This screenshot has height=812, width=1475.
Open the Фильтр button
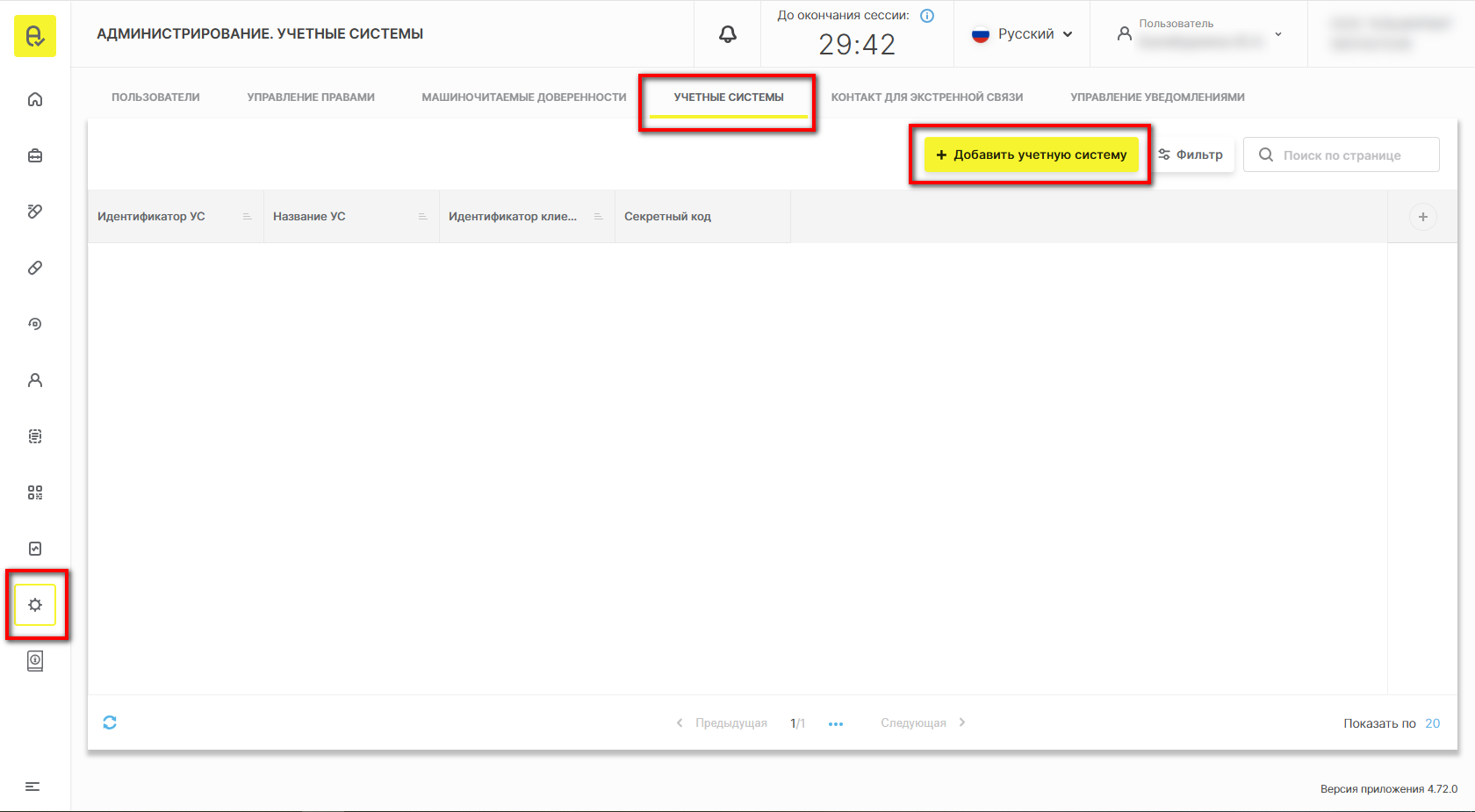[1191, 154]
